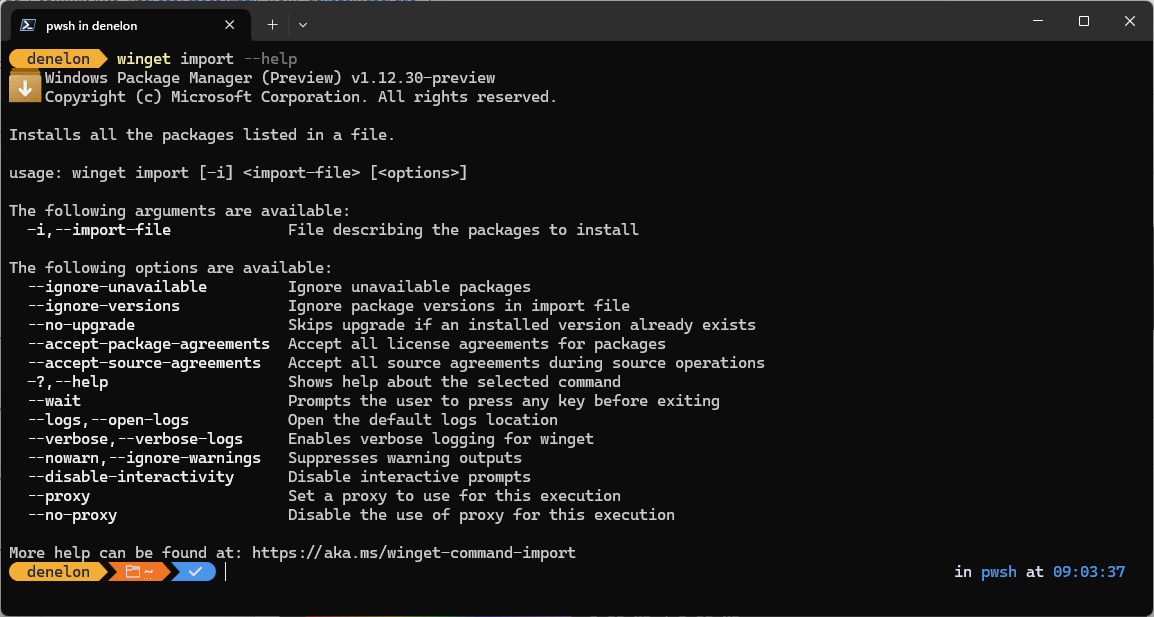Close the 'pwsh in denelon' tab with its X
The width and height of the screenshot is (1154, 617).
(229, 24)
